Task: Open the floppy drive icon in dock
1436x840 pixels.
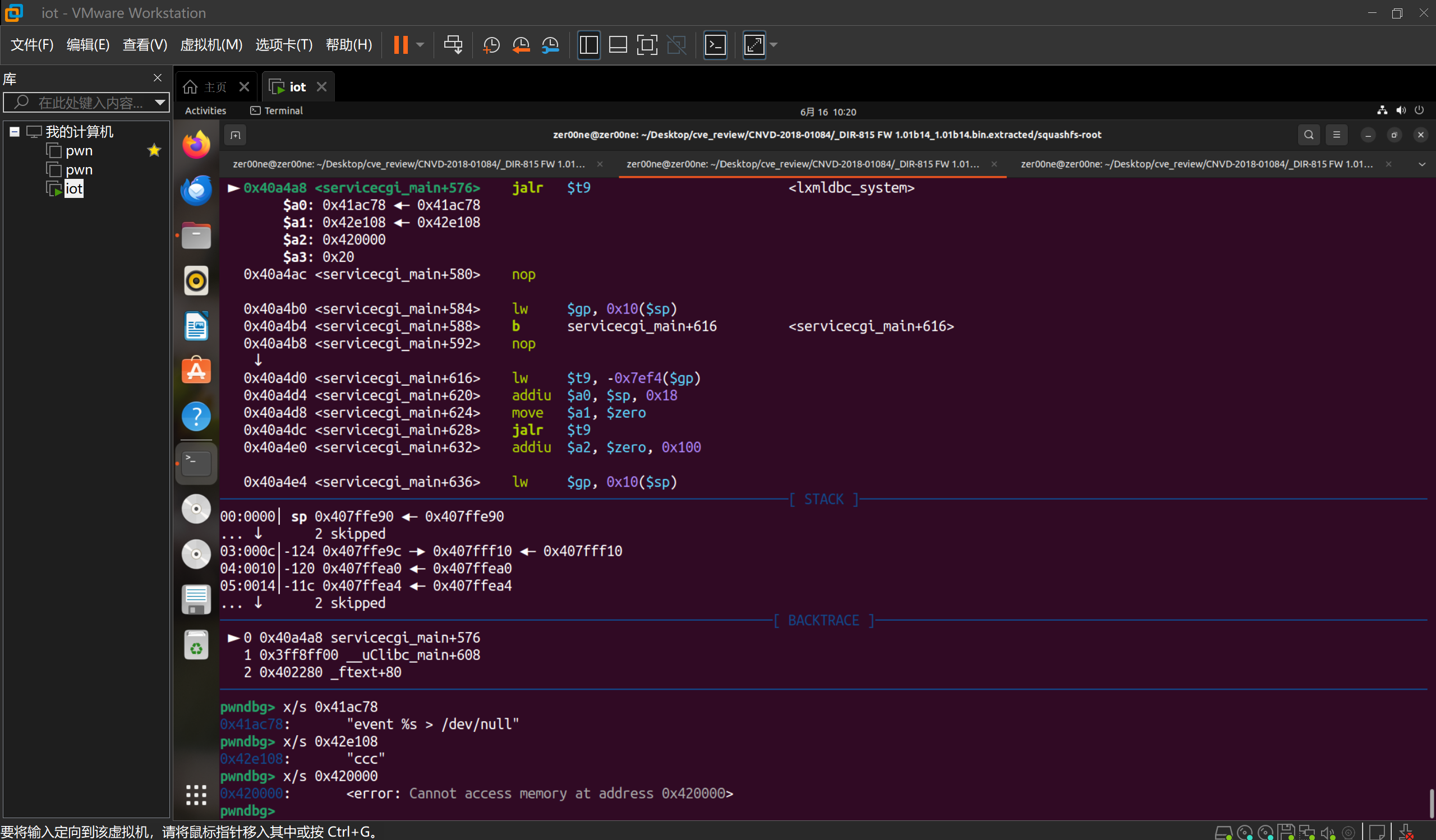Action: (196, 599)
